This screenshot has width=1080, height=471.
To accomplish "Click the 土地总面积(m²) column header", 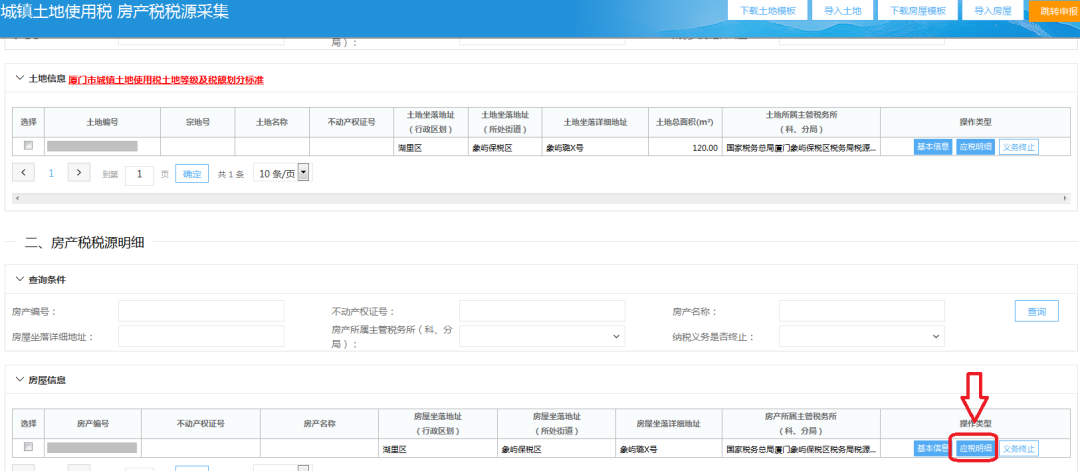I will click(685, 122).
